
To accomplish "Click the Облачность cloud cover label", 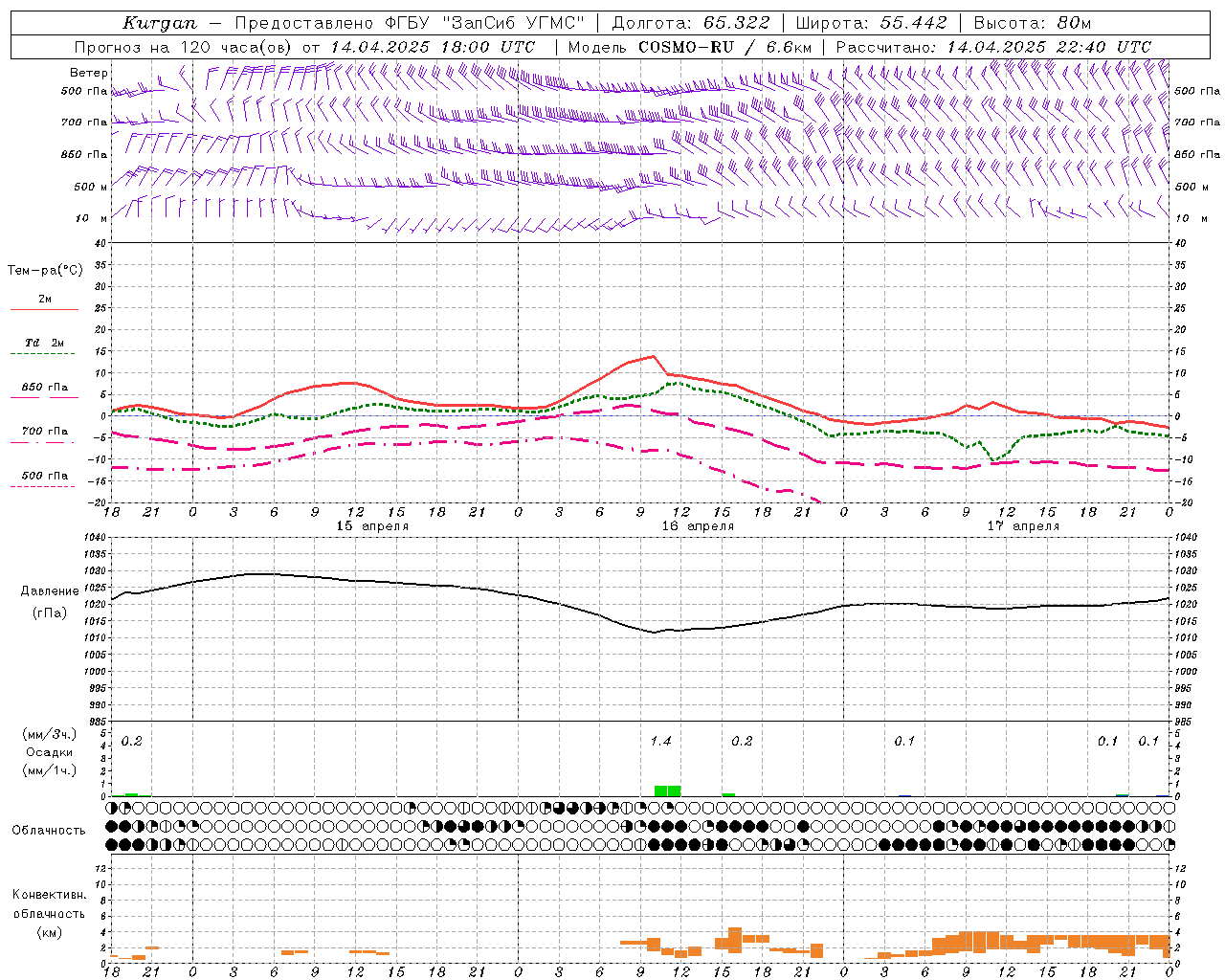I will coord(49,830).
